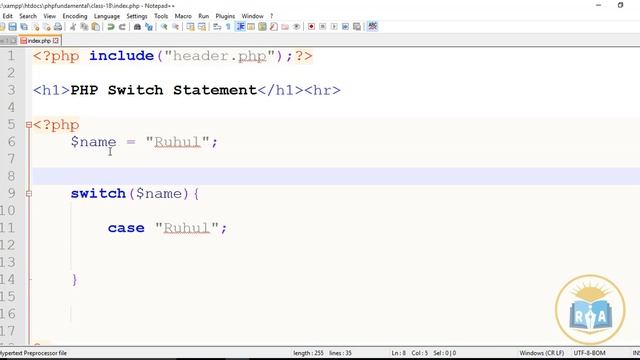Open Find with the binoculars icon
The width and height of the screenshot is (640, 360).
point(137,27)
